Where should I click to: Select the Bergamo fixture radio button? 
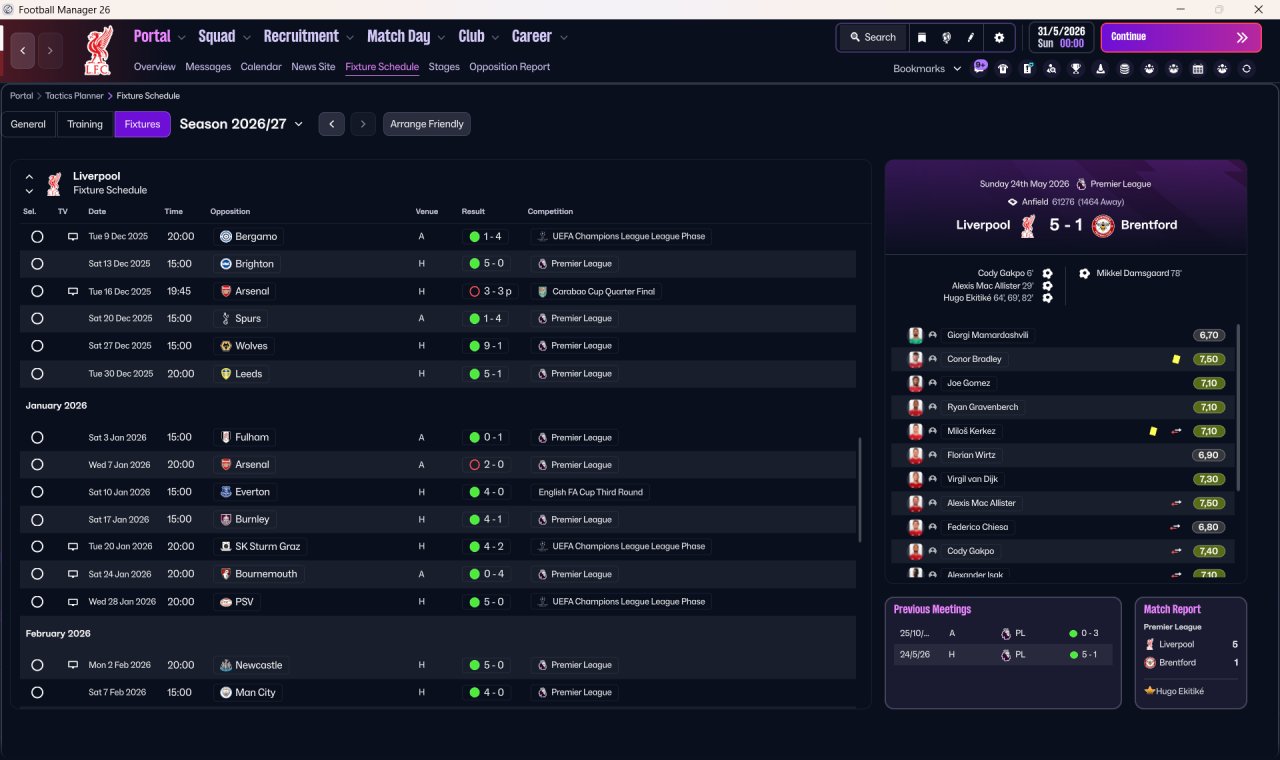(x=37, y=237)
